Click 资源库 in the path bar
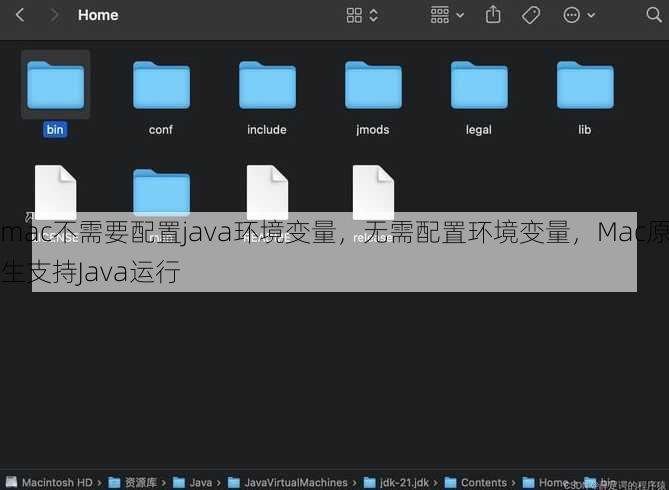669x490 pixels. 133,482
